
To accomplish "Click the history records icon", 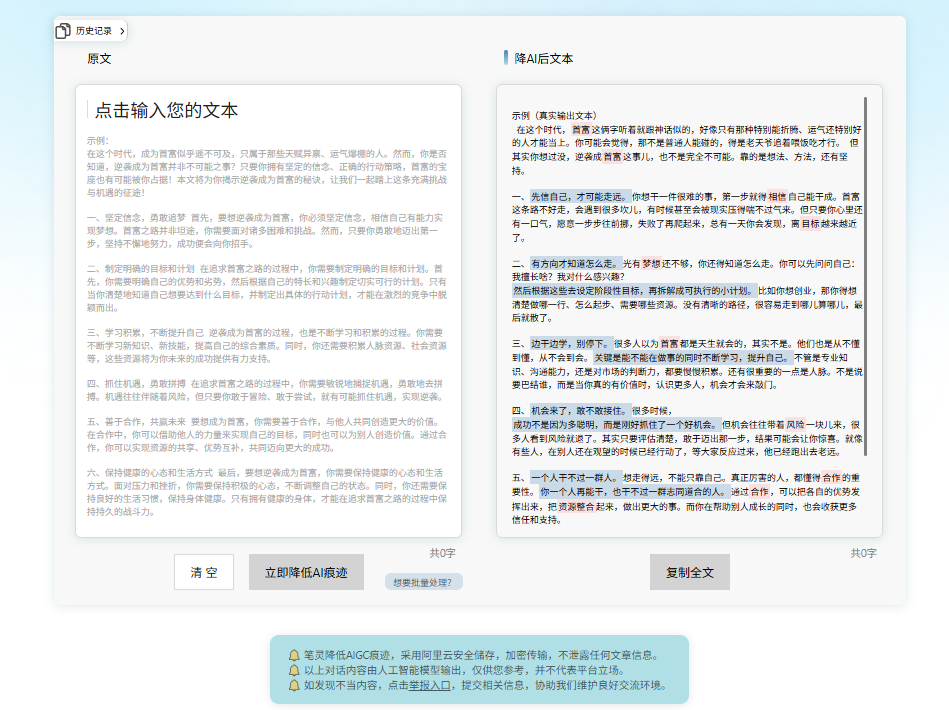I will click(x=64, y=31).
